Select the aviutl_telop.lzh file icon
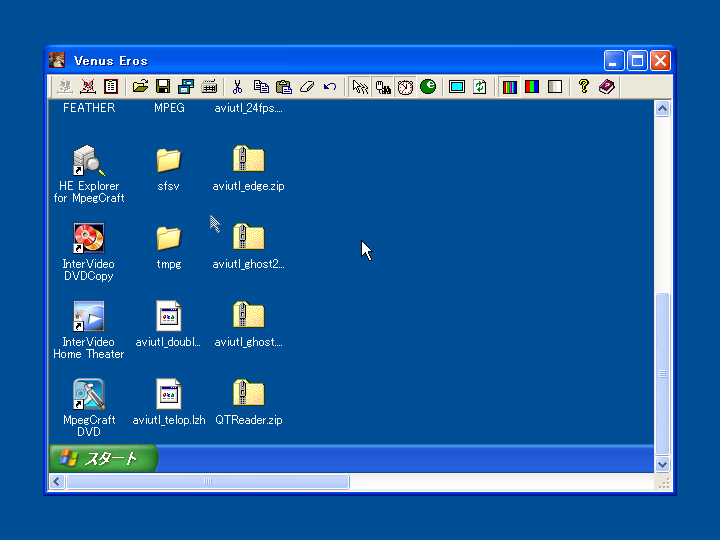 [x=169, y=394]
